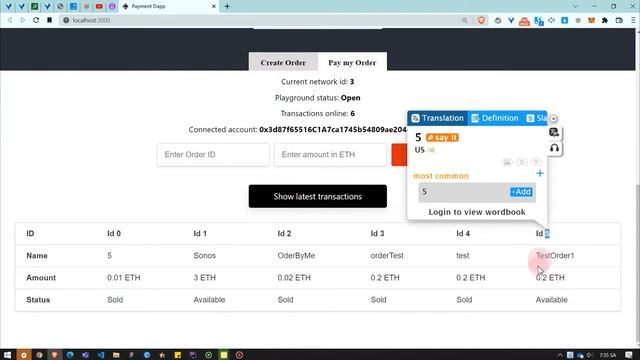Viewport: 640px width, 360px height.
Task: Click the orderTest name cell
Action: click(x=387, y=256)
